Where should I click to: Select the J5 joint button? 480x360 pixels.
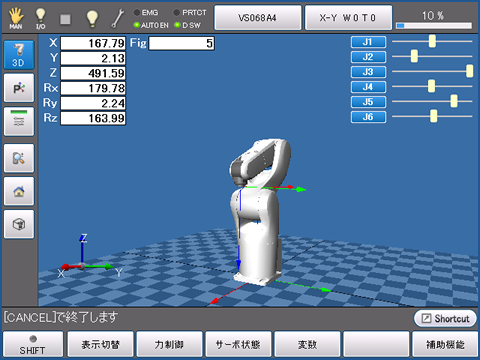(x=368, y=102)
